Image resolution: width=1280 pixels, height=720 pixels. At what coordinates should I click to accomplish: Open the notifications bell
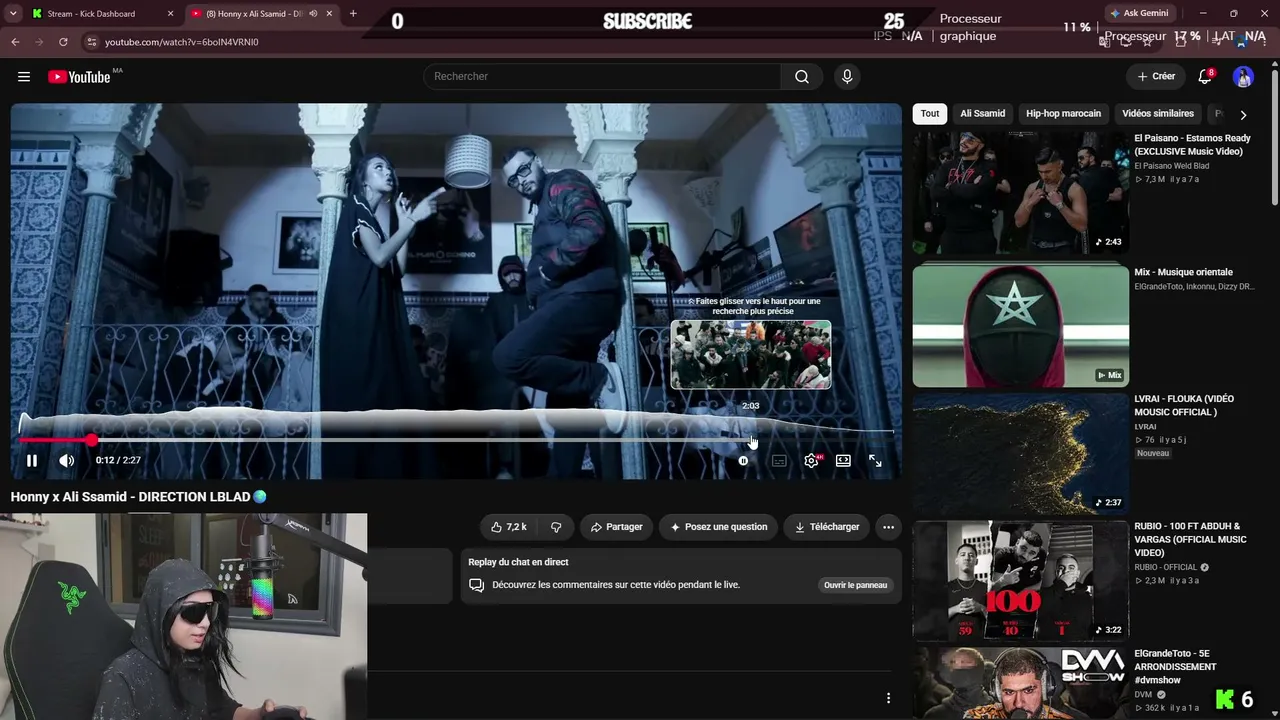pyautogui.click(x=1205, y=77)
